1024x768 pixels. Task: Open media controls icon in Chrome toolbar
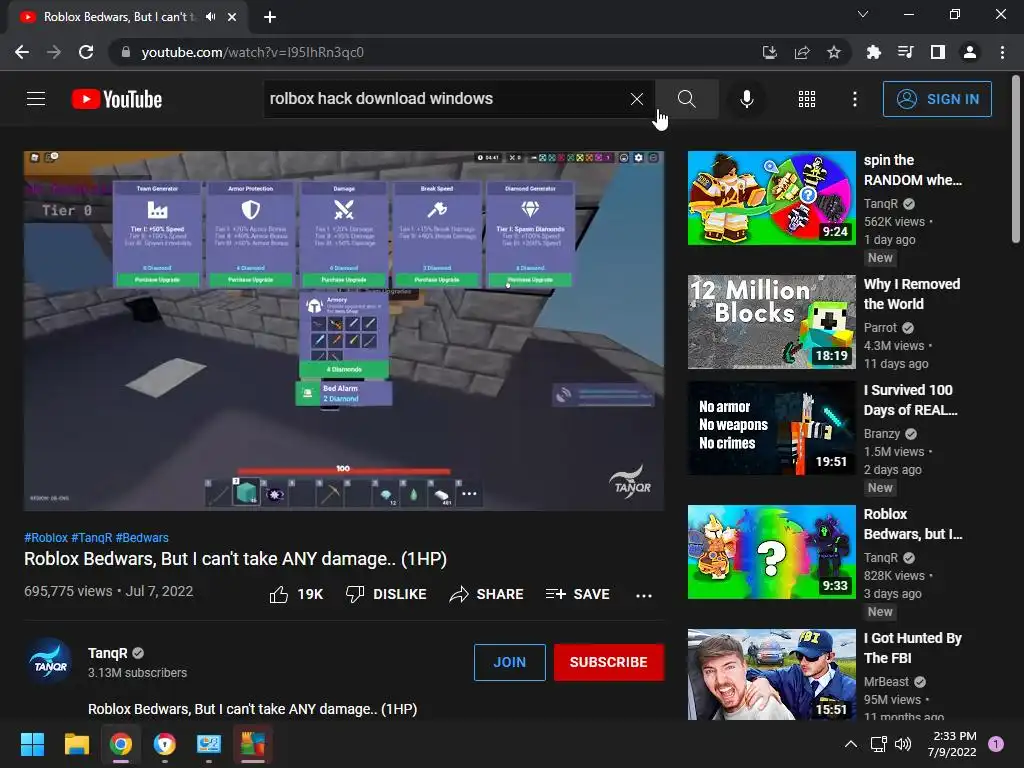(x=905, y=52)
